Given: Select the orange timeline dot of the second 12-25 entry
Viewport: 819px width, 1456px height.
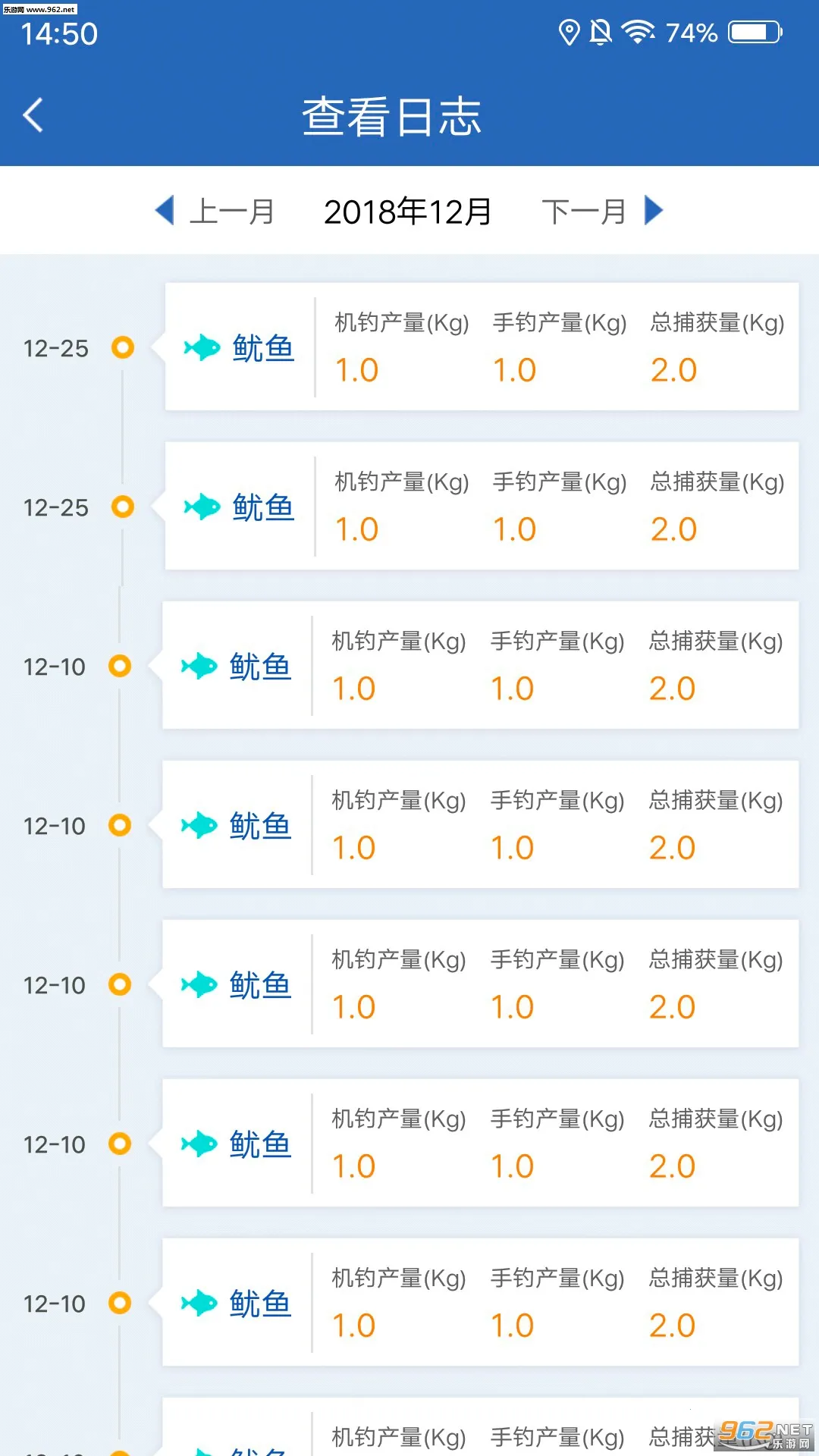Looking at the screenshot, I should [x=123, y=507].
